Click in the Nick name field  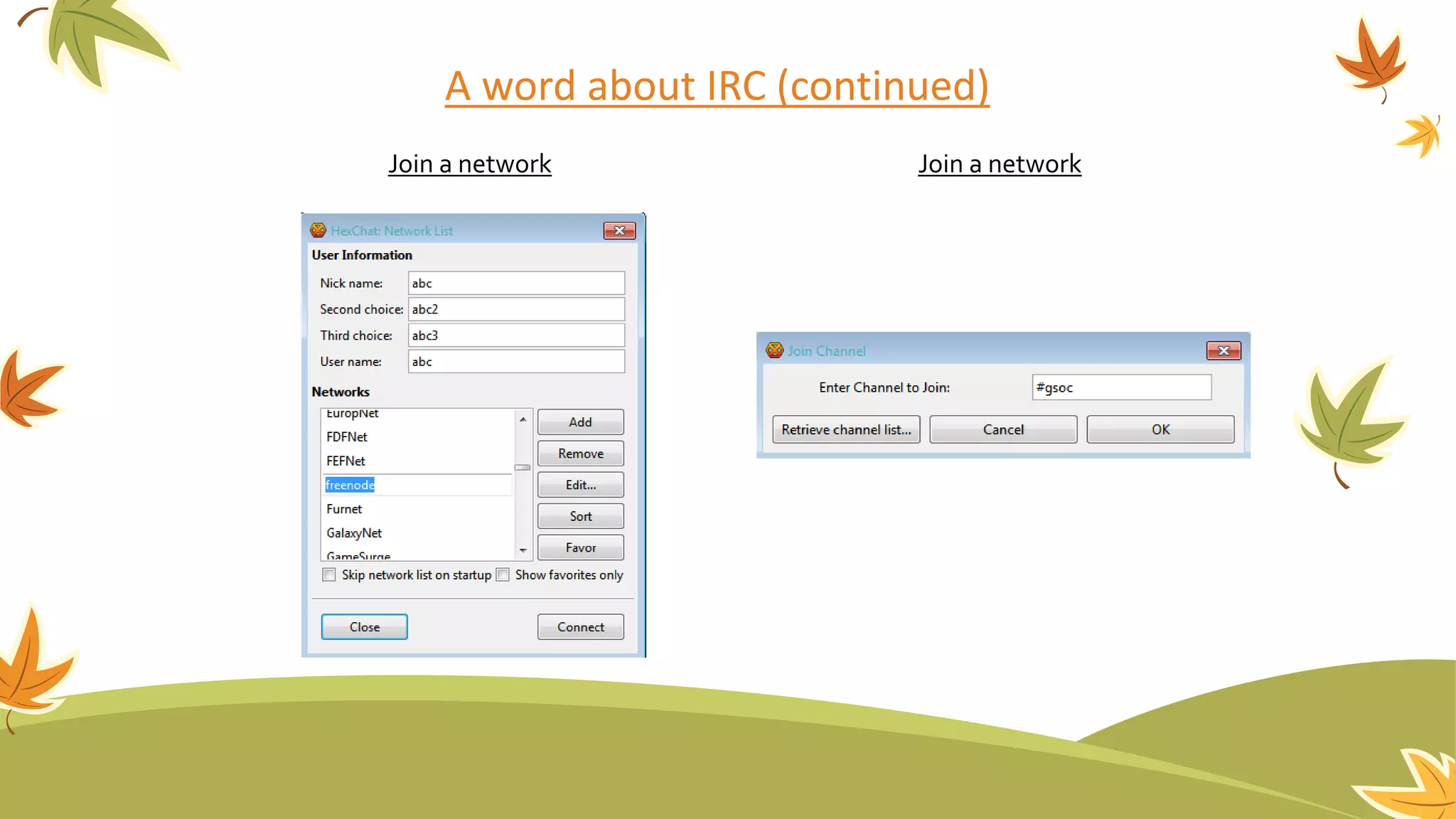coord(516,283)
